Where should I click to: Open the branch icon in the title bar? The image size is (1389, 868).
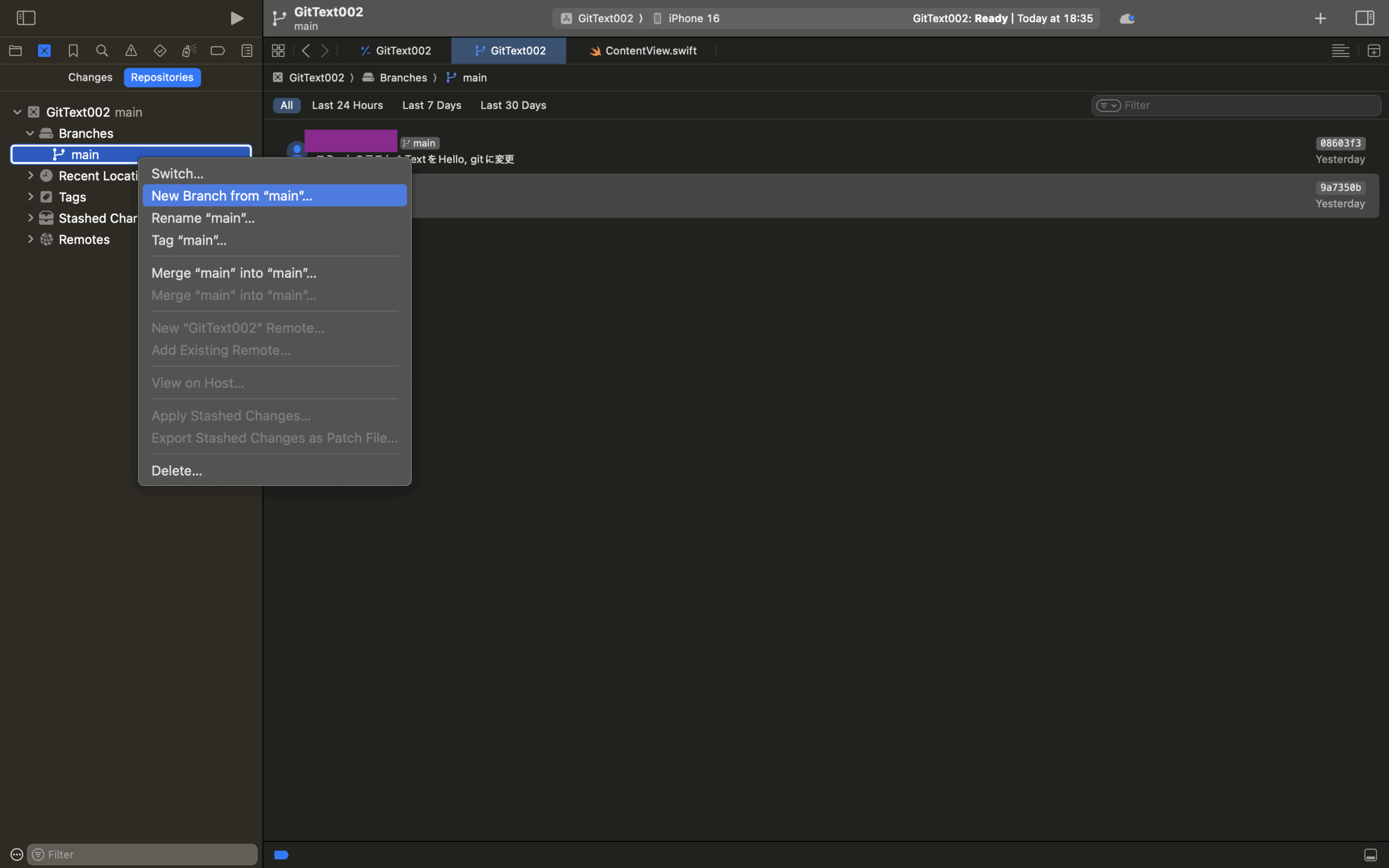click(x=279, y=18)
